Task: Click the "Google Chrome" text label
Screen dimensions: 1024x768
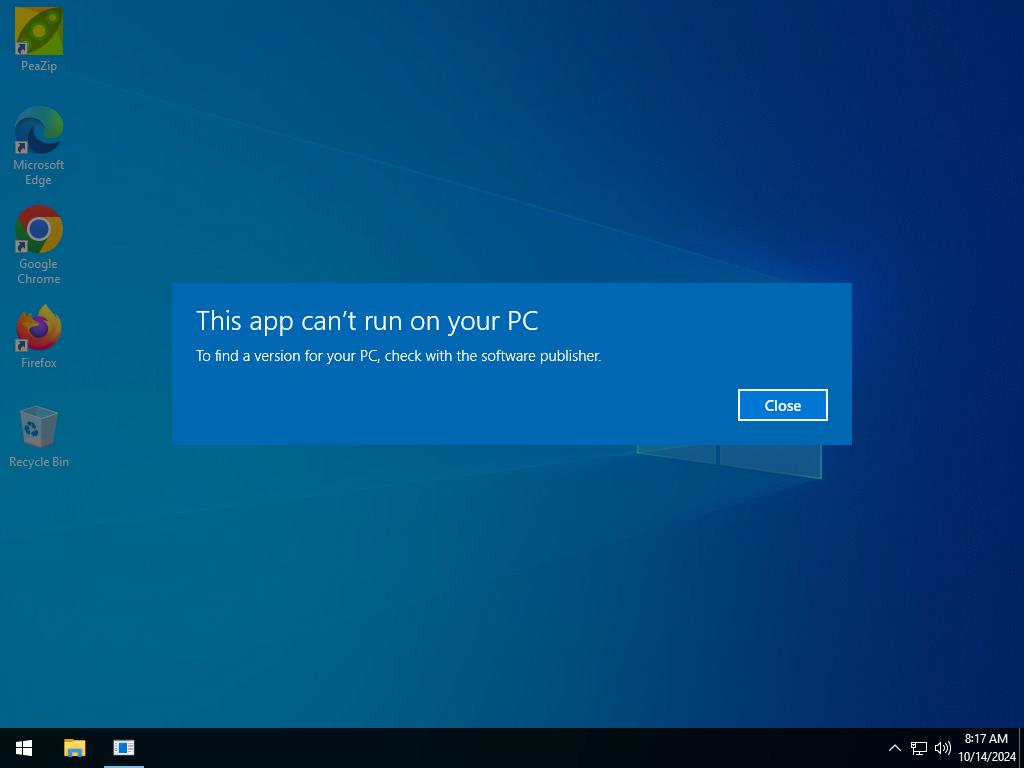Action: coord(39,271)
